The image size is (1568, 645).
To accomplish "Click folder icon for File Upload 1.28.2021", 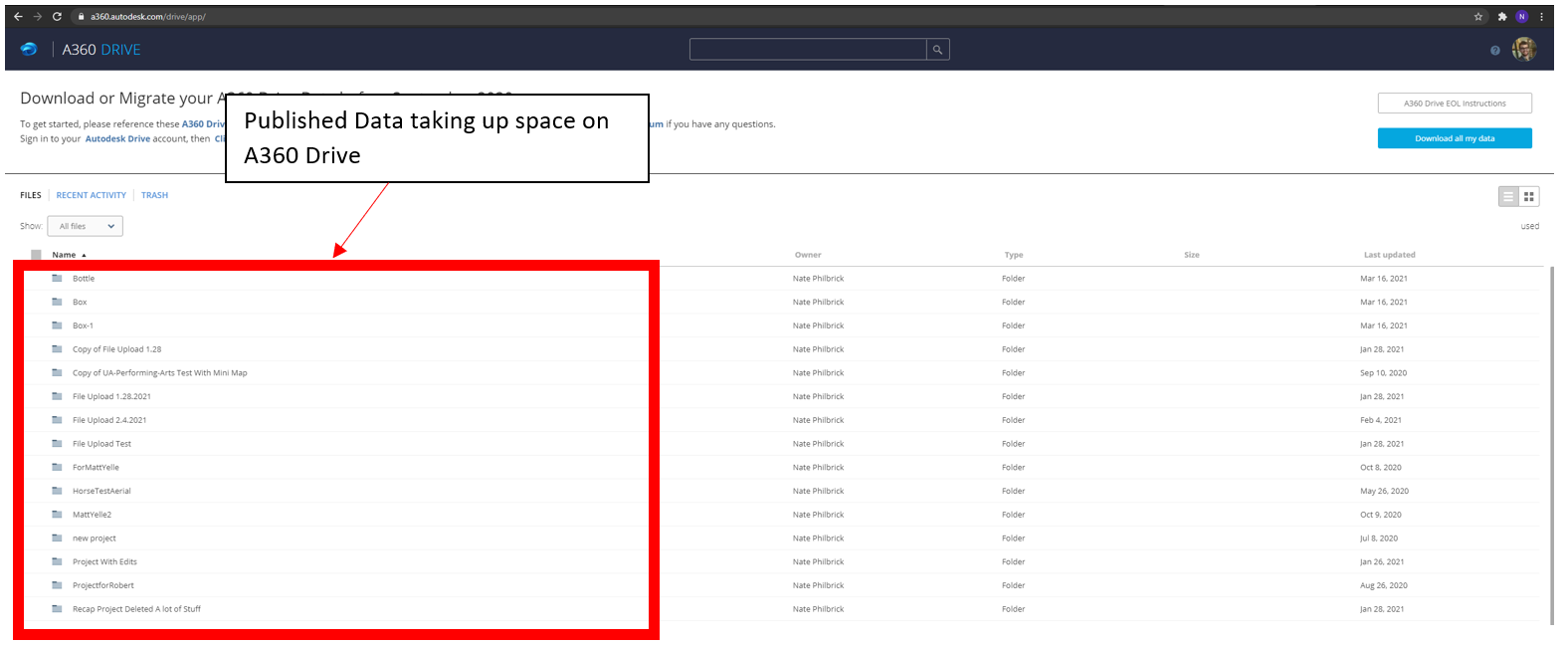I will coord(57,396).
